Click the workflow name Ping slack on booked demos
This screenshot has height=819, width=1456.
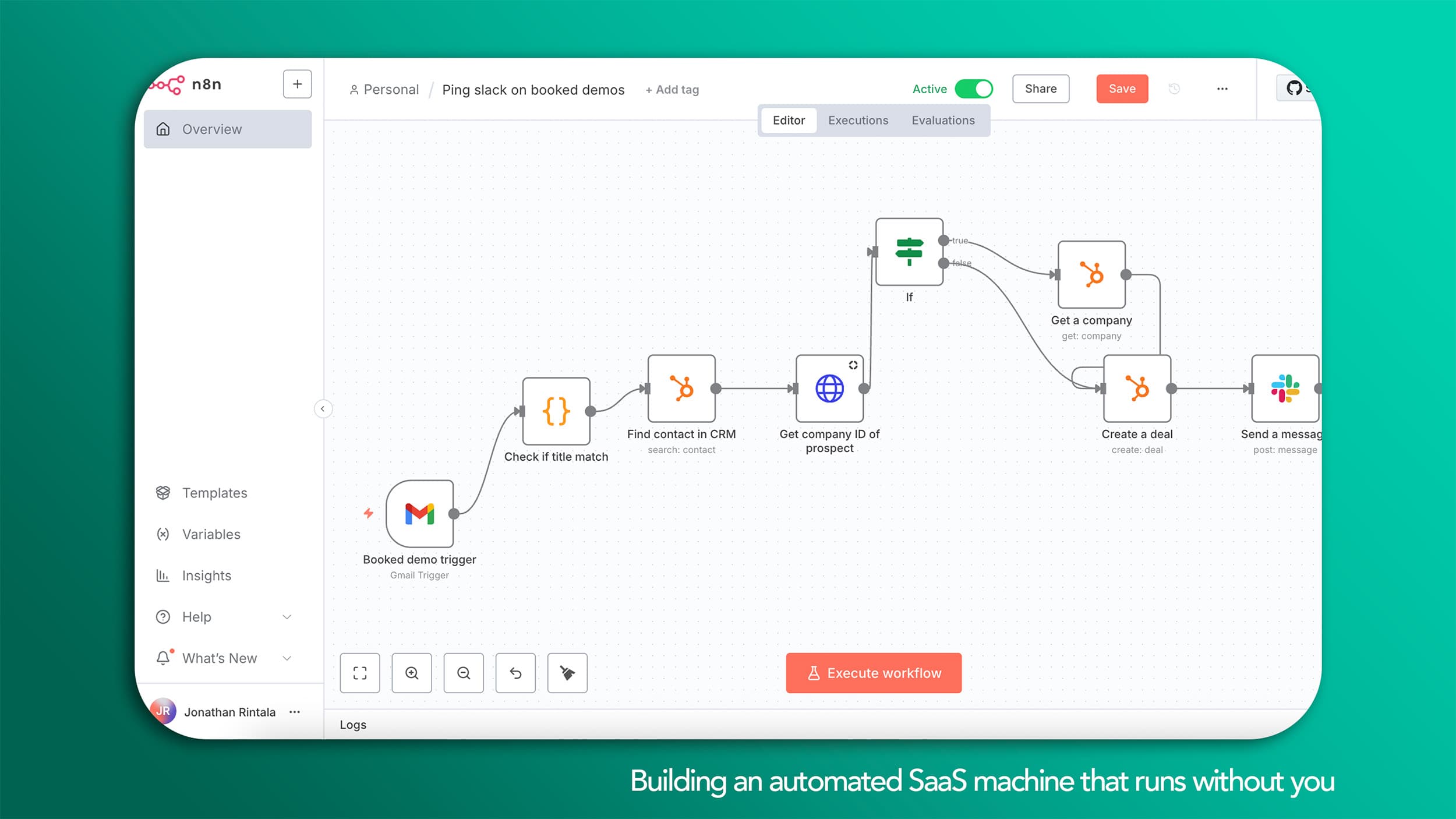[x=533, y=90]
